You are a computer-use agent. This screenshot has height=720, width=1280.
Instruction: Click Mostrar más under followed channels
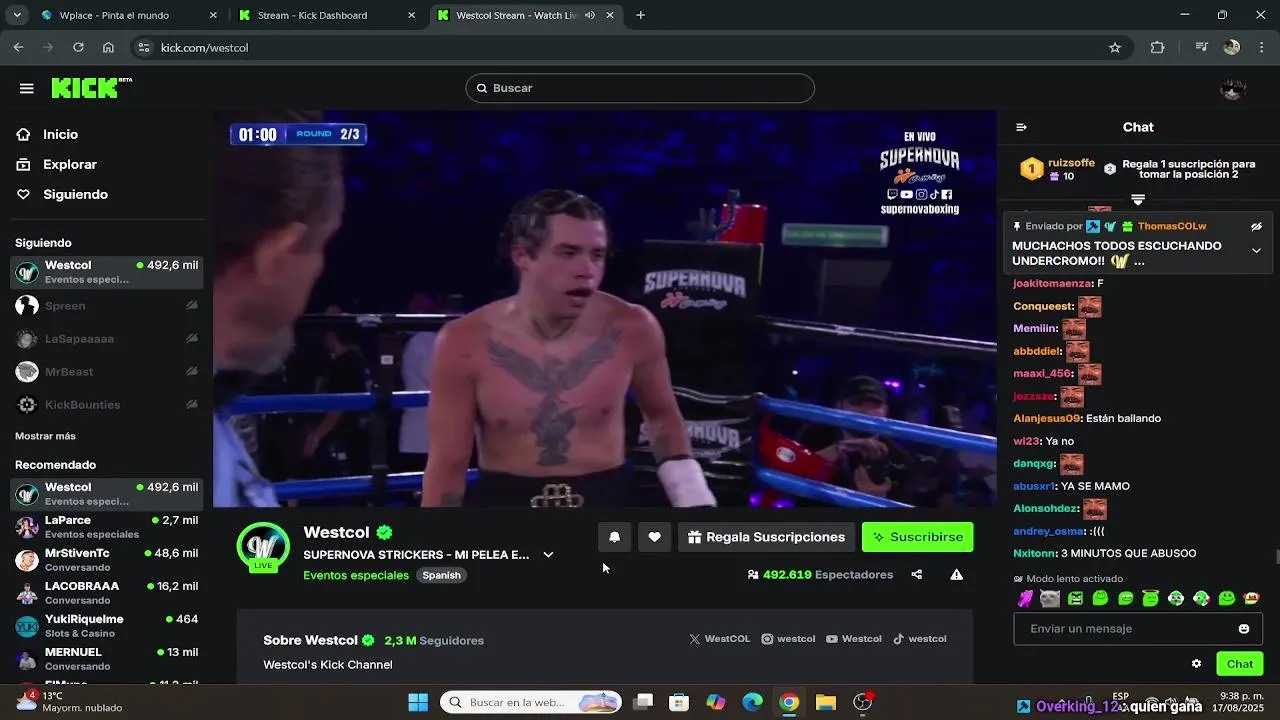pyautogui.click(x=45, y=436)
